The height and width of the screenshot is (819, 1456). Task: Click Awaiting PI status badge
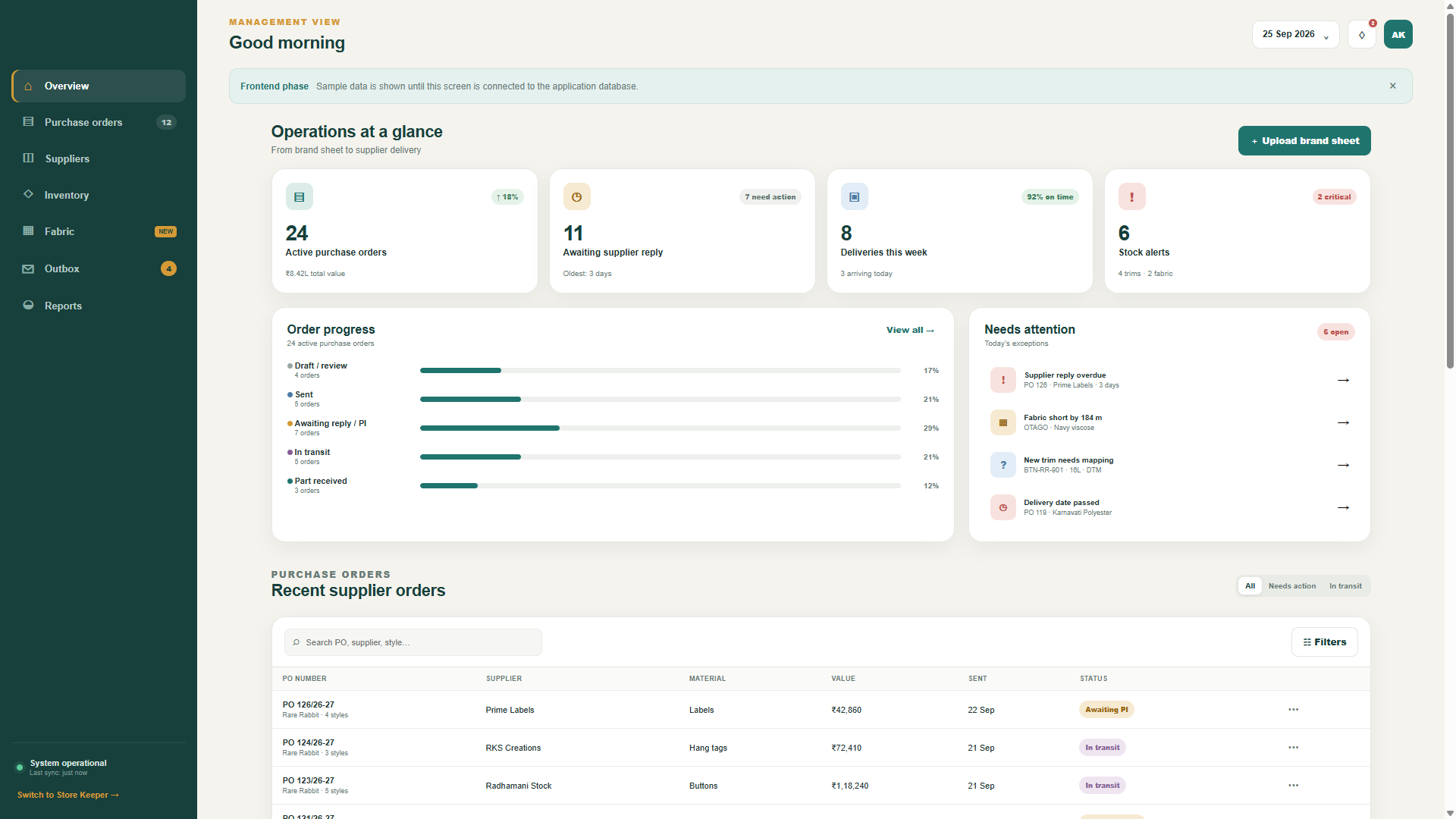(1106, 710)
